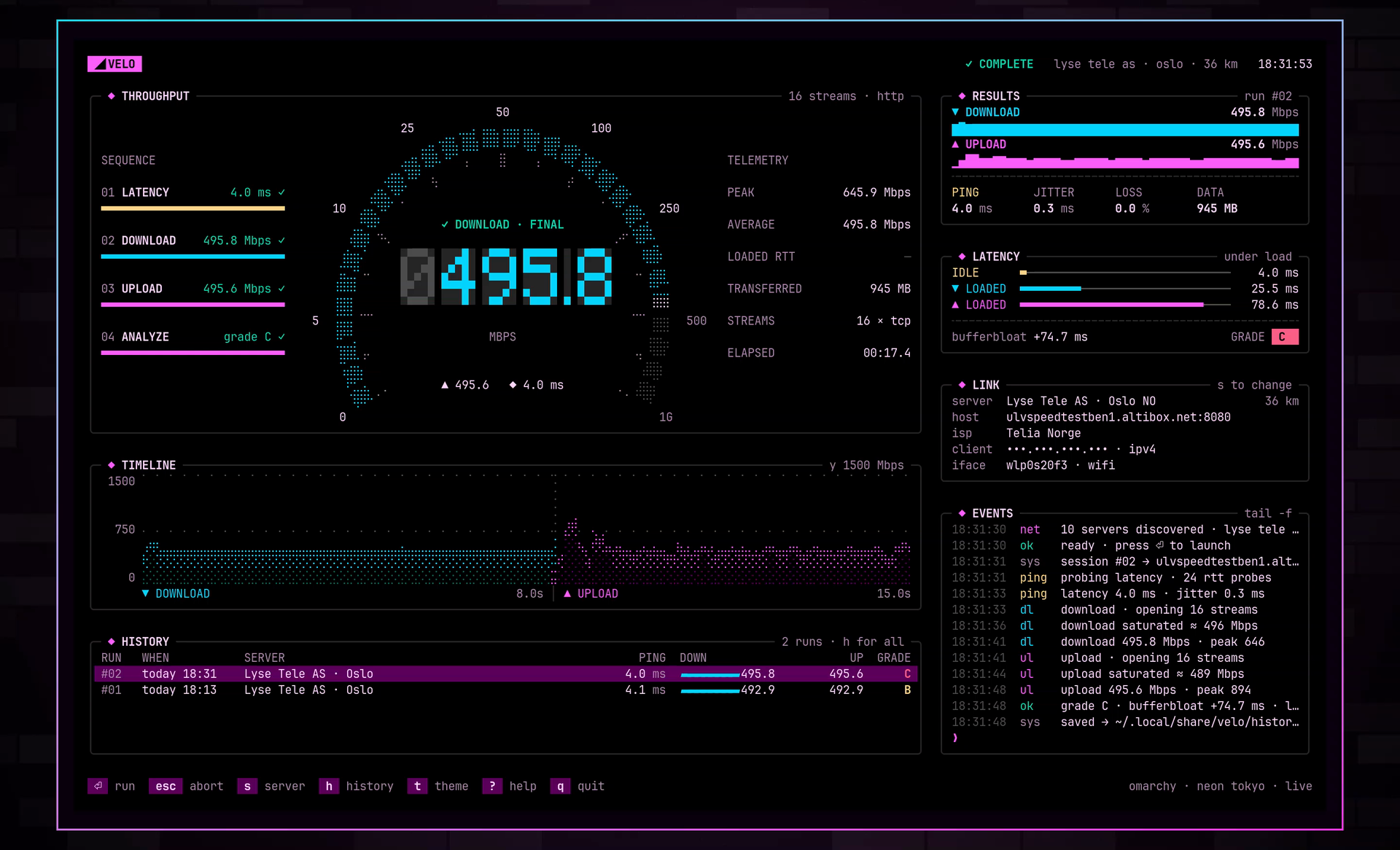Click the TIMELINE panel diamond icon
This screenshot has height=850, width=1400.
111,465
